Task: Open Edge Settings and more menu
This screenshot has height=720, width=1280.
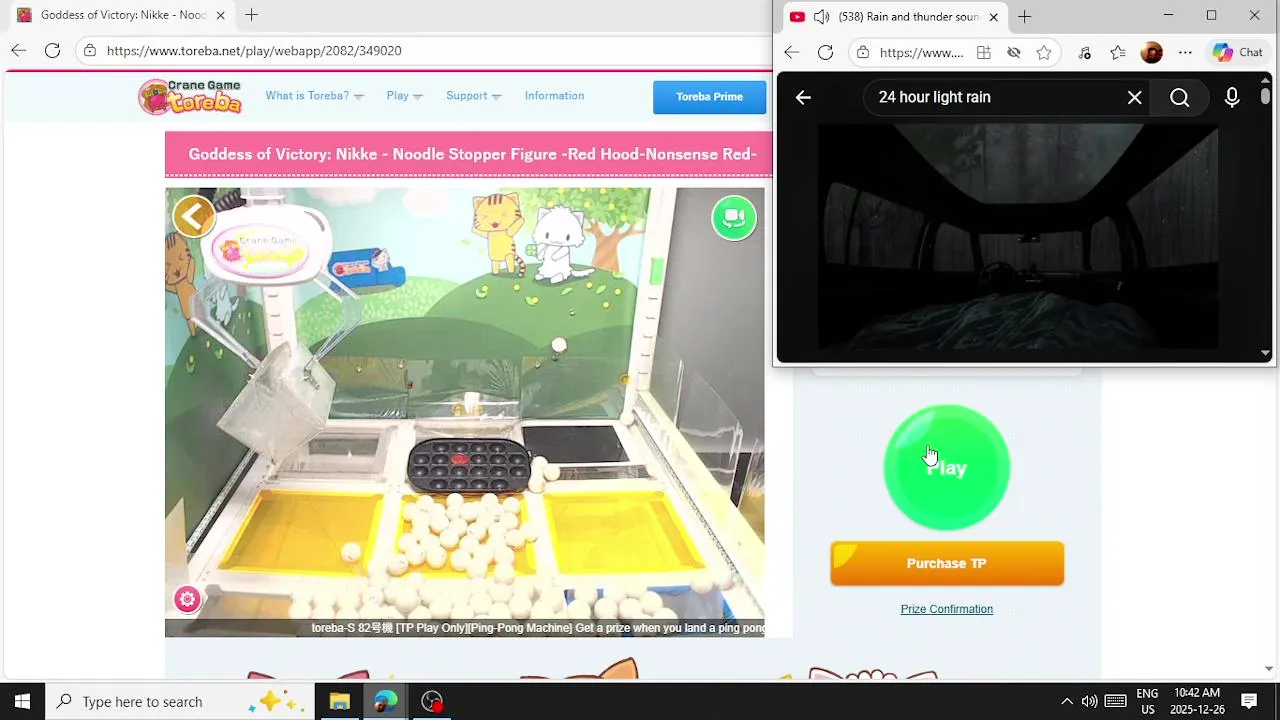Action: [x=1185, y=53]
